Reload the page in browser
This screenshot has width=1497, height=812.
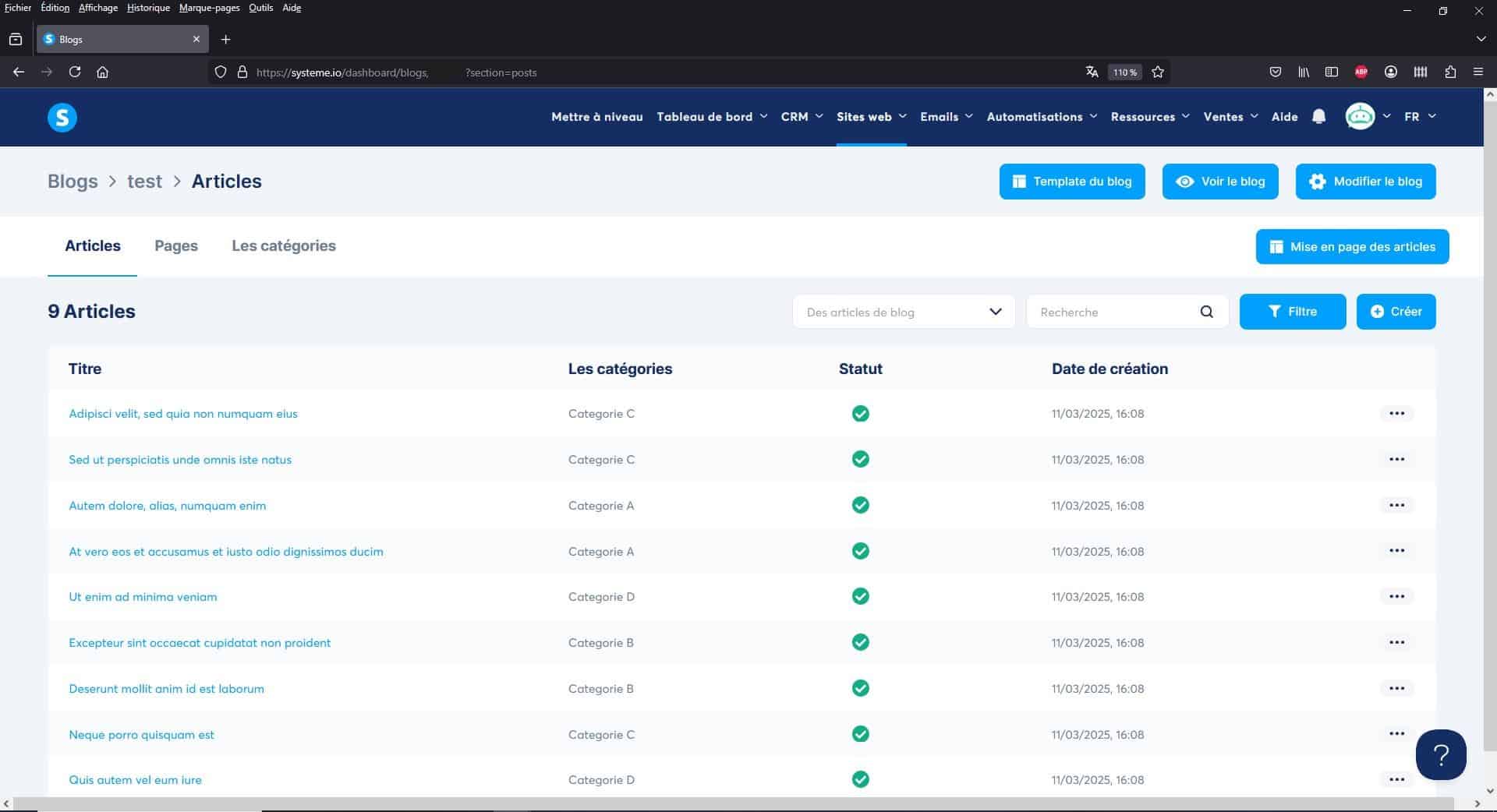75,72
